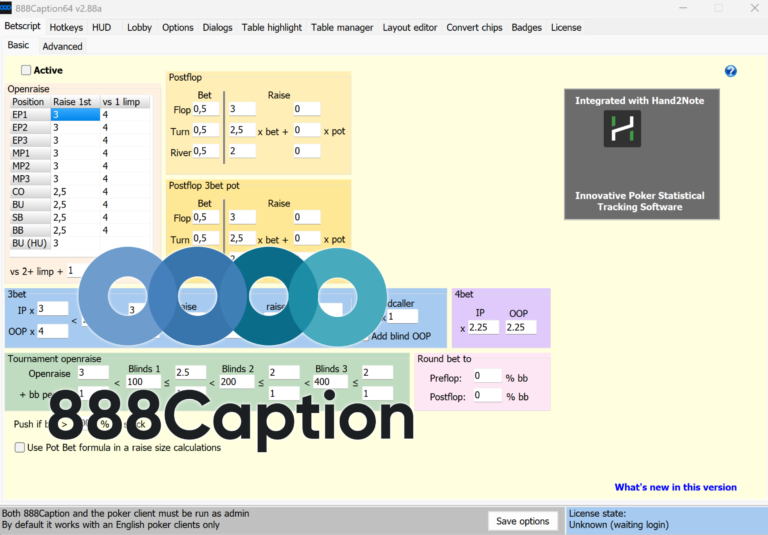
Task: Select EP1 Raise 1st cell
Action: pos(75,115)
